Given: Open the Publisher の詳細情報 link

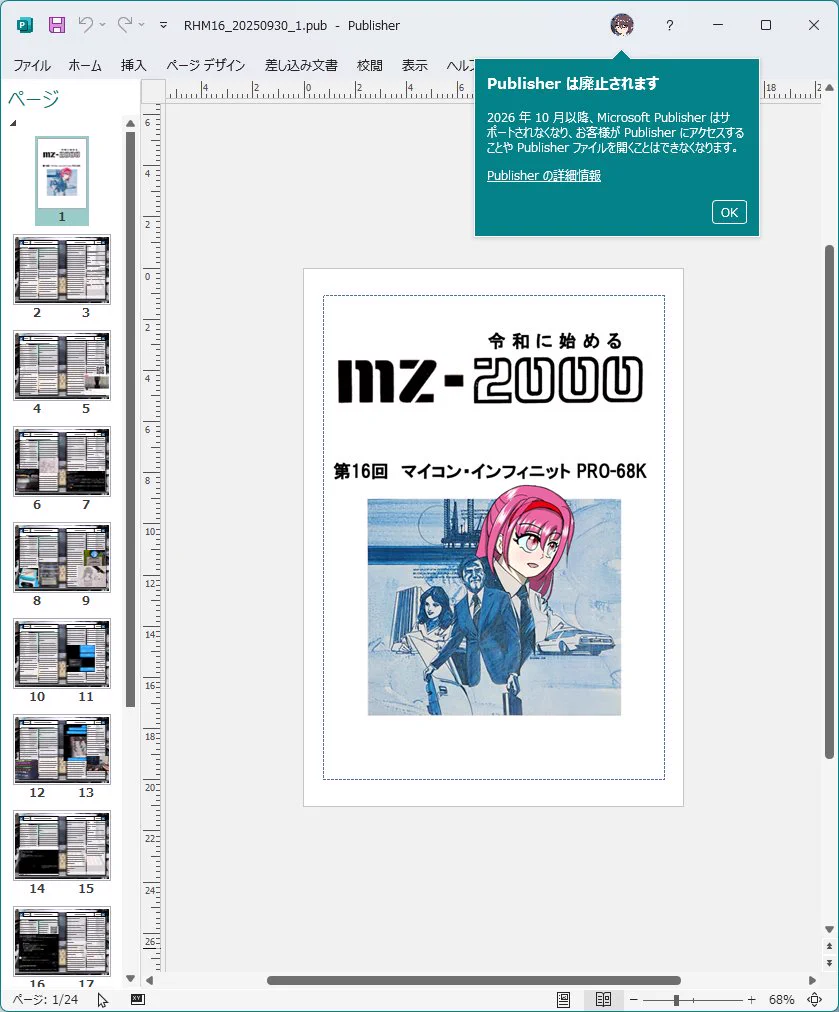Looking at the screenshot, I should click(x=543, y=176).
